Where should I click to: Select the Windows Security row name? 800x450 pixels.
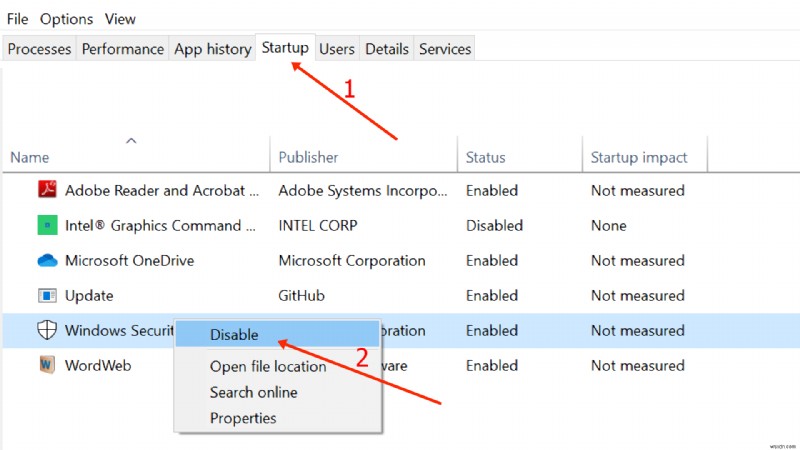[x=119, y=331]
